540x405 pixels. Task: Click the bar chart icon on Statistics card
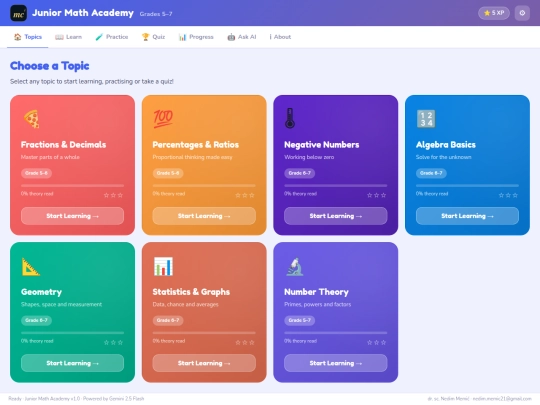[163, 267]
